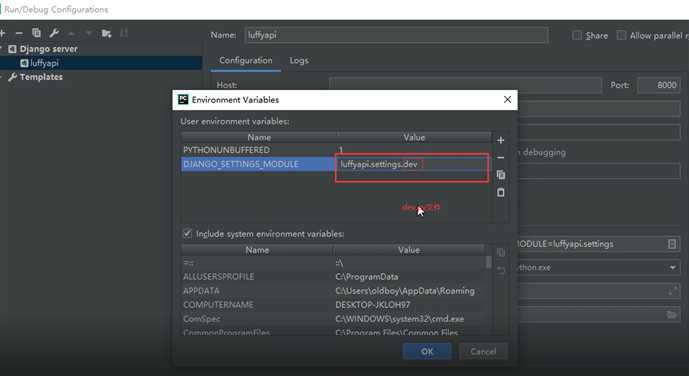Toggle Allow parallel run checkbox

[x=621, y=36]
